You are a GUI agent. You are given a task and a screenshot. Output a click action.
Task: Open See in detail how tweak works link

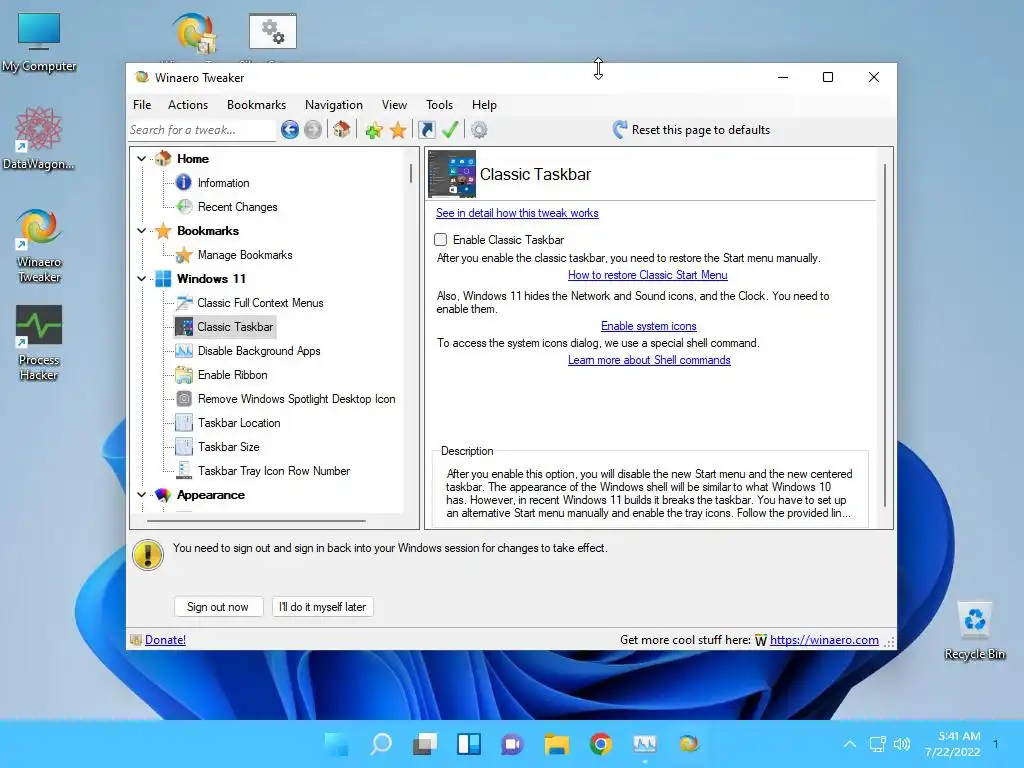517,213
